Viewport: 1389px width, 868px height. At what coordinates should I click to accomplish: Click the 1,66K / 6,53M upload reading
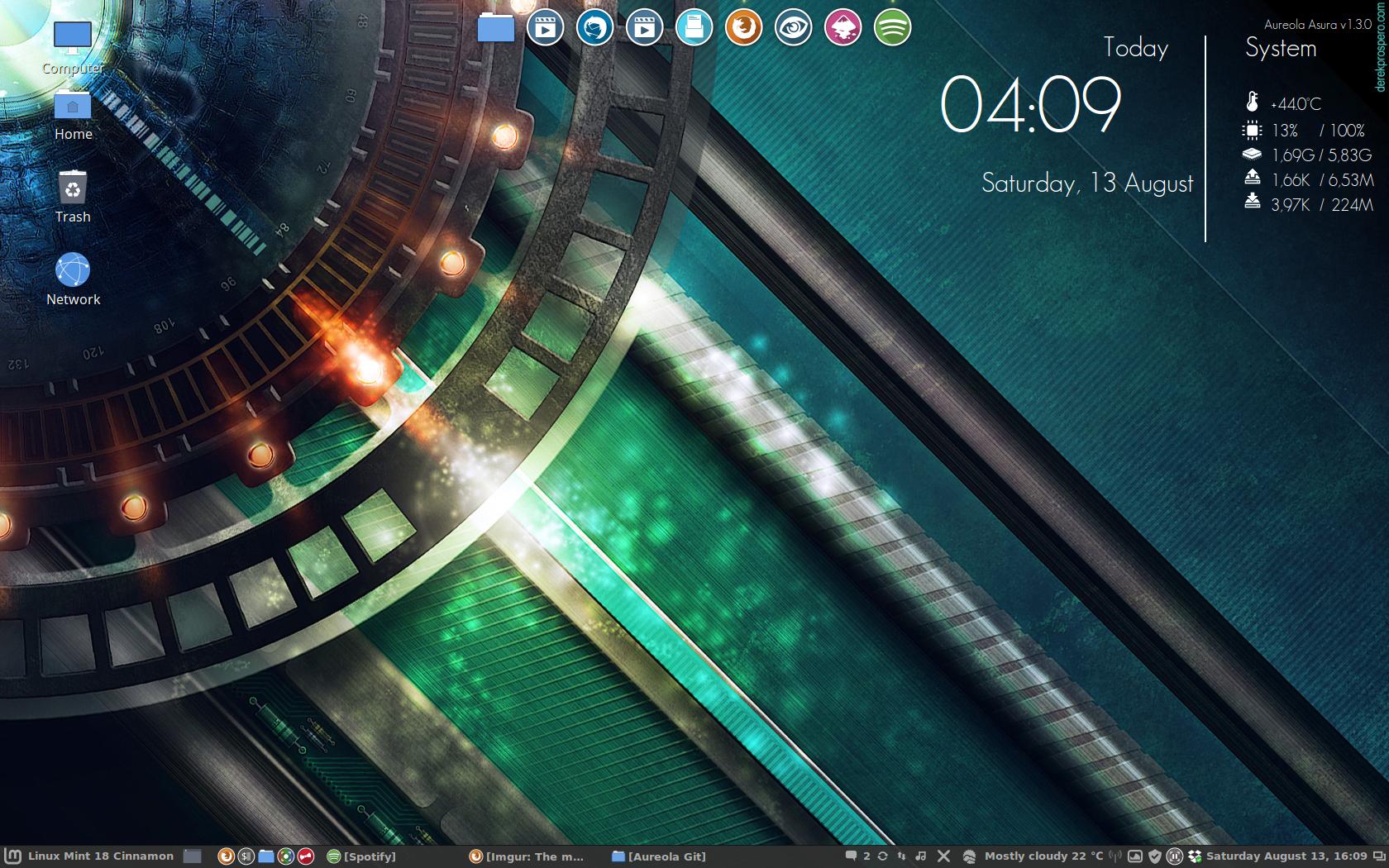pyautogui.click(x=1323, y=180)
